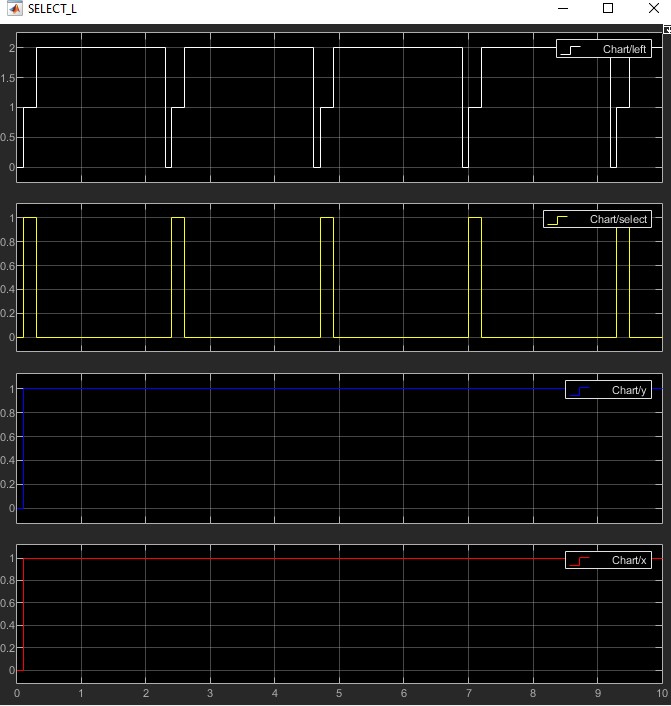Image resolution: width=671 pixels, height=706 pixels.
Task: Click the SELECT_L window title text
Action: pos(52,9)
